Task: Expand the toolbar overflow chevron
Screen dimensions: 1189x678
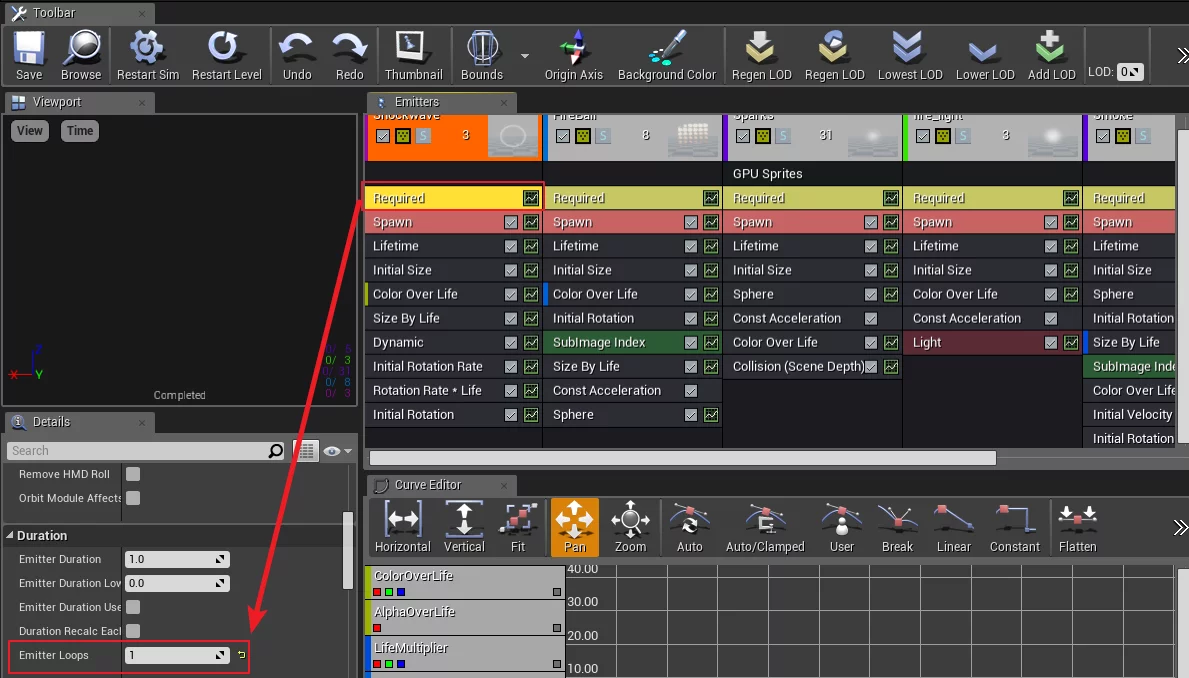Action: click(1177, 55)
